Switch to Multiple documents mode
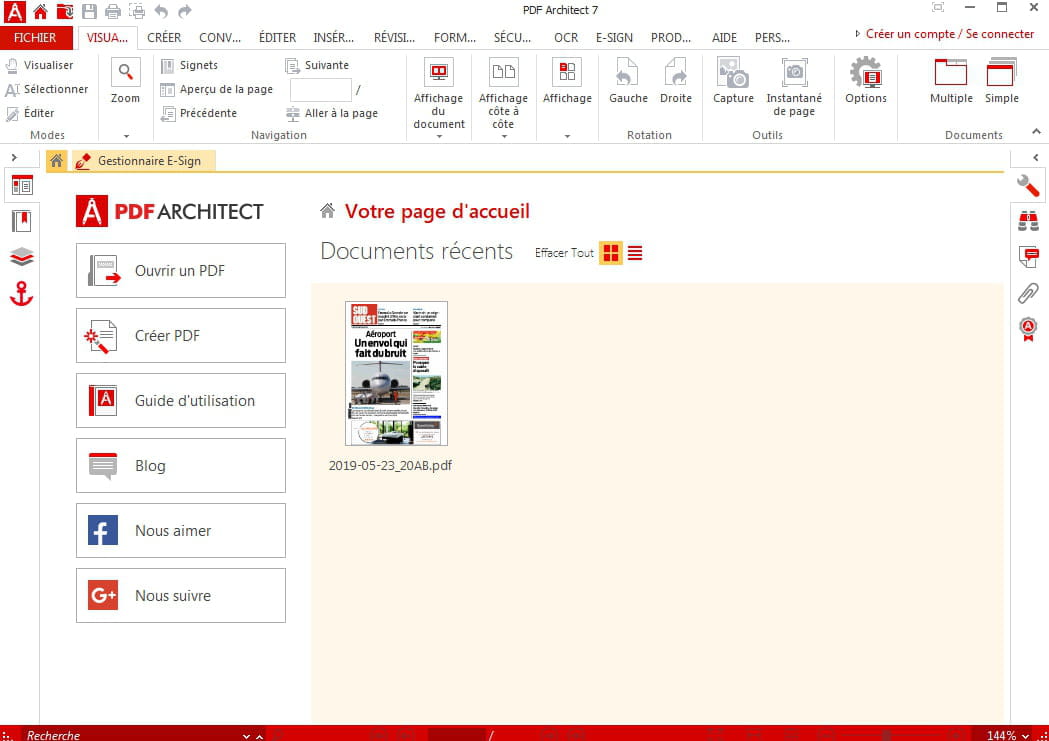The image size is (1049, 741). (951, 81)
